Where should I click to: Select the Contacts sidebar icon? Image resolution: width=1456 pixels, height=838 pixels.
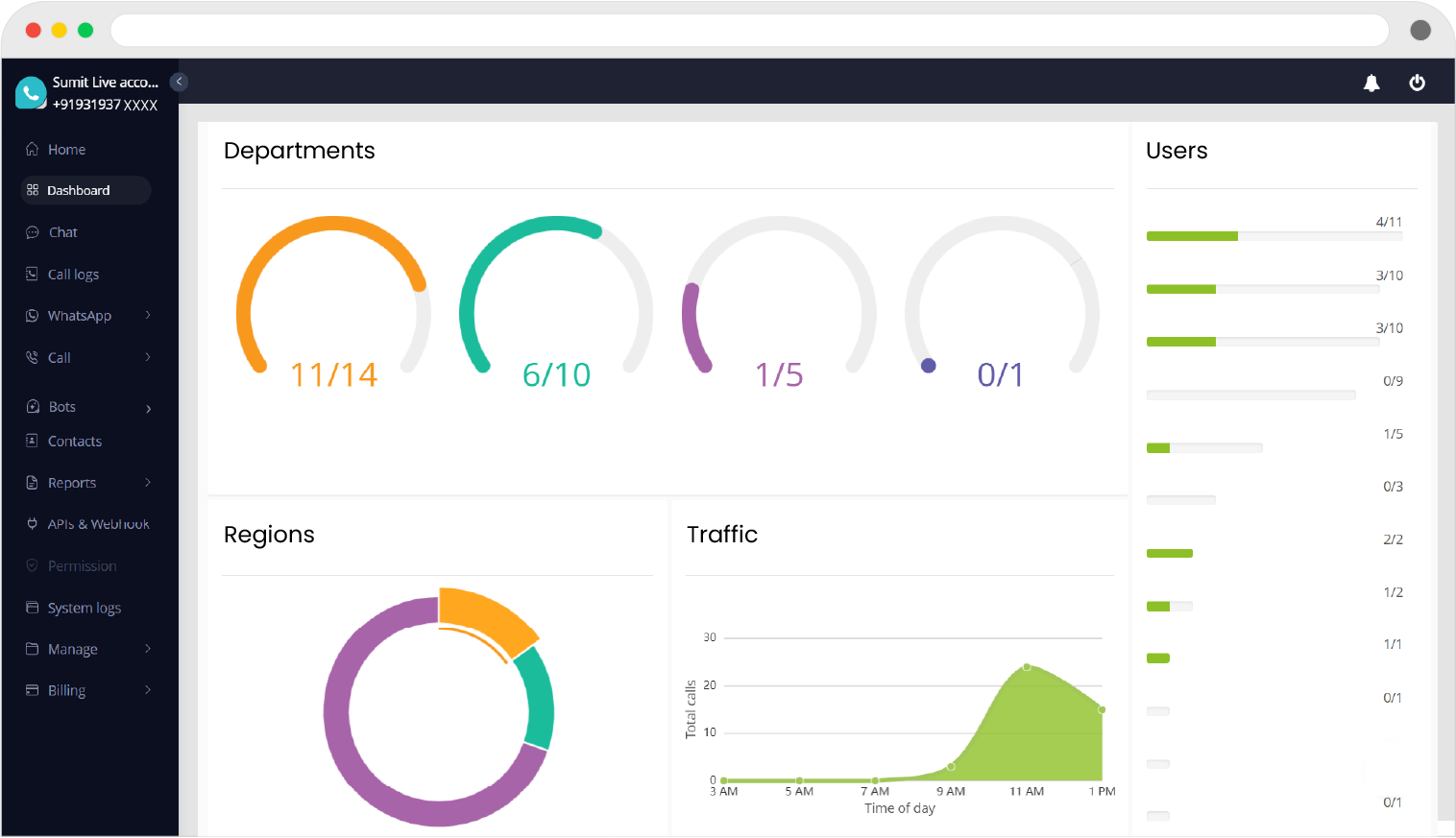[x=30, y=441]
